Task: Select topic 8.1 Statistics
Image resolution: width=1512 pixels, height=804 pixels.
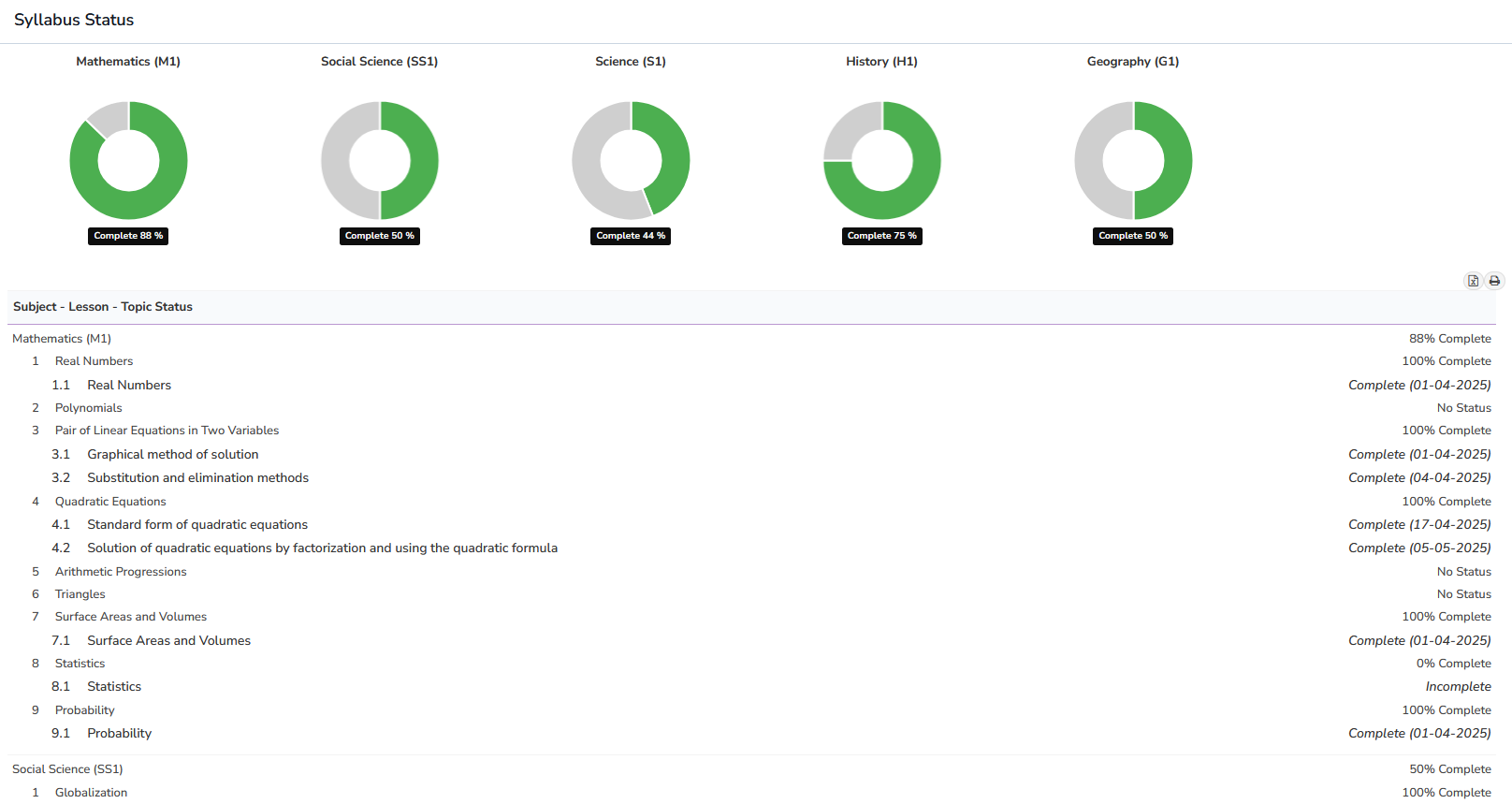Action: [114, 687]
